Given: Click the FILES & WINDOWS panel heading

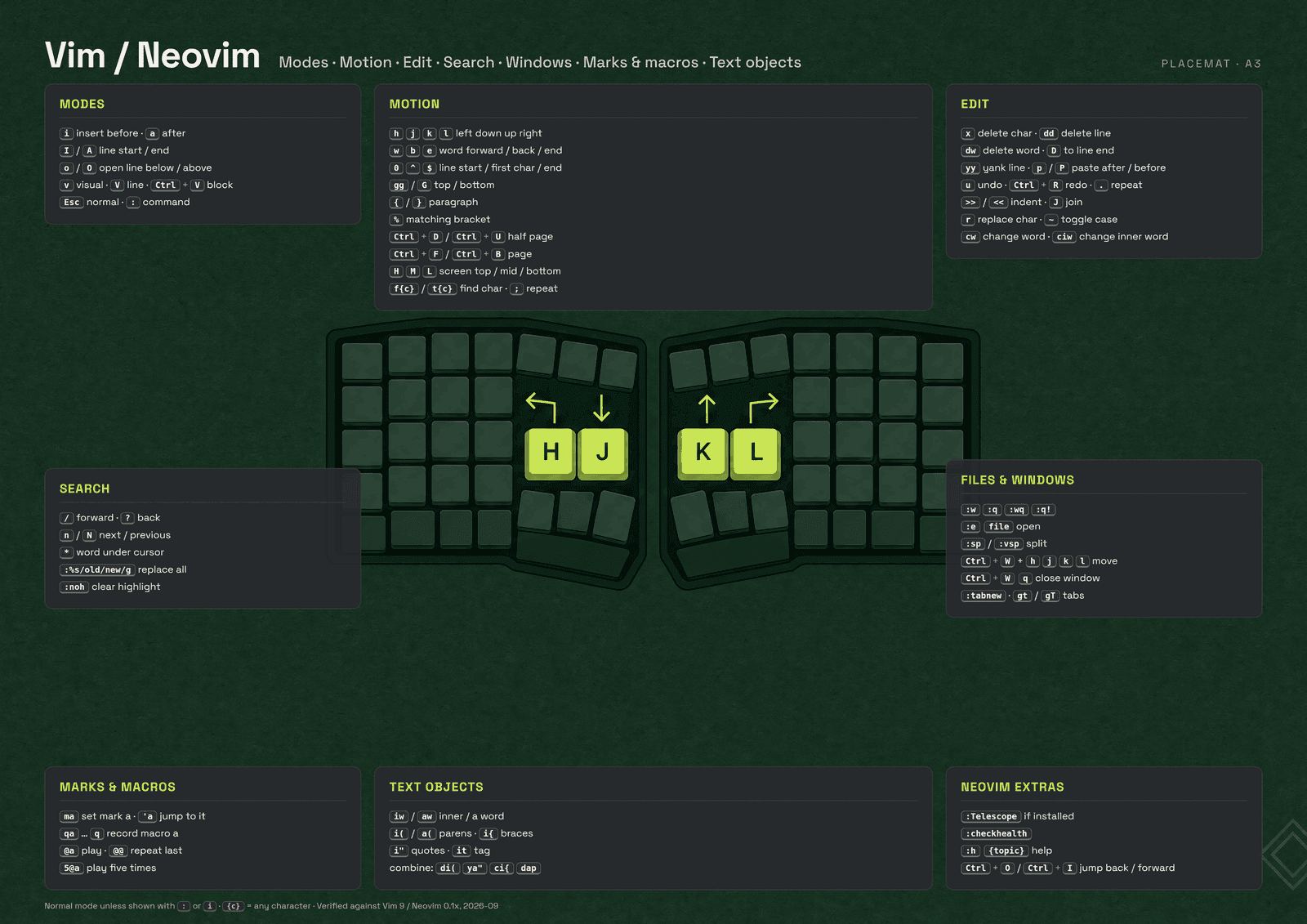Looking at the screenshot, I should pos(1017,480).
